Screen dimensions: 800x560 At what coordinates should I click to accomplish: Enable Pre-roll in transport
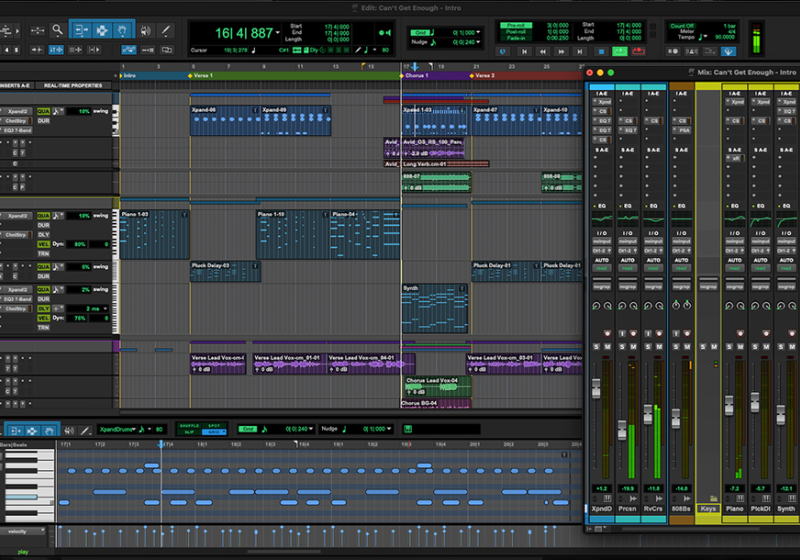tap(516, 25)
